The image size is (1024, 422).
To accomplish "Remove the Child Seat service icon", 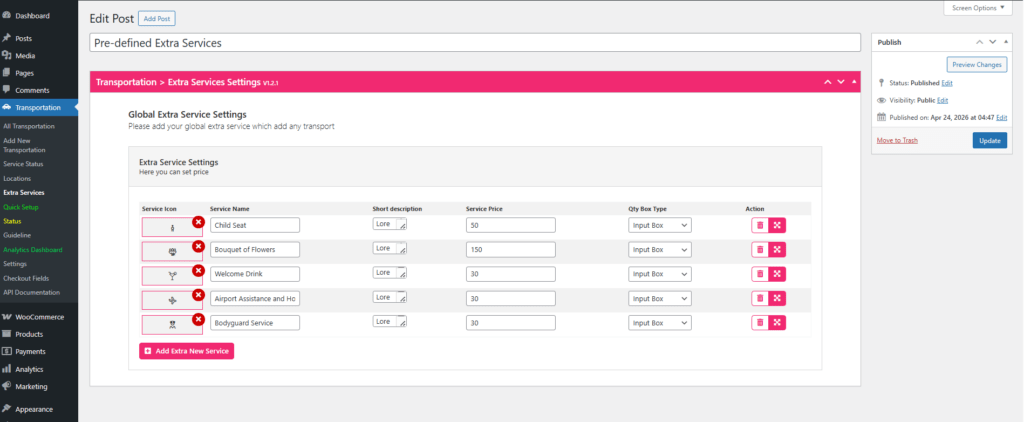I will 198,222.
